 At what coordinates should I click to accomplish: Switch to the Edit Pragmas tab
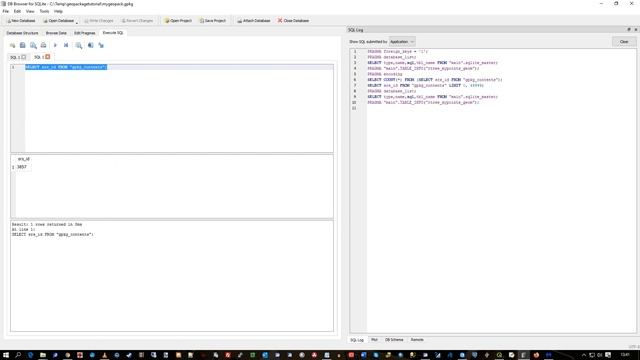click(x=84, y=33)
